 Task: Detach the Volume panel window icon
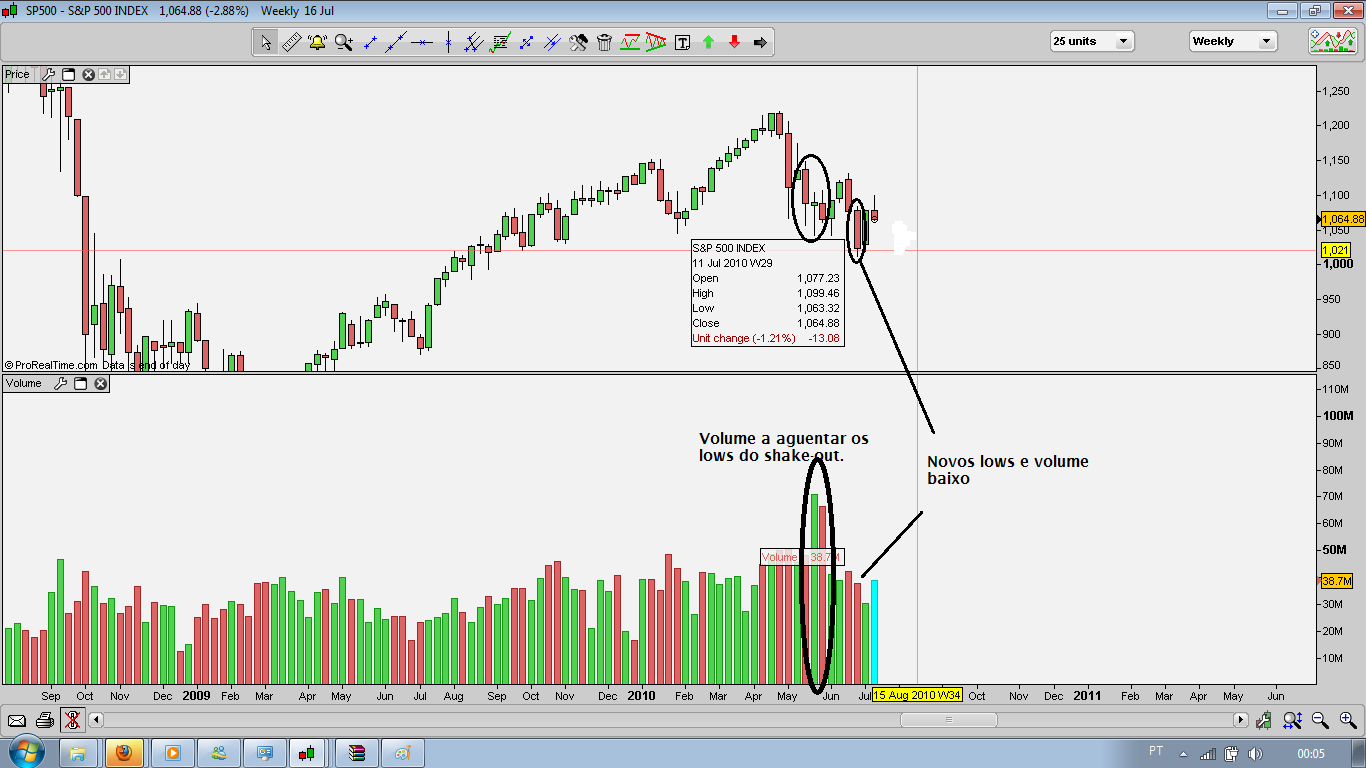(80, 383)
